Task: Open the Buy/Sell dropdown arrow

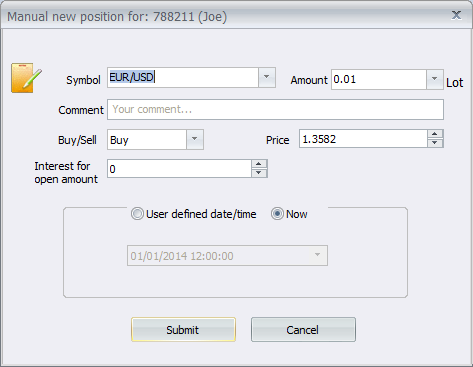Action: [195, 139]
